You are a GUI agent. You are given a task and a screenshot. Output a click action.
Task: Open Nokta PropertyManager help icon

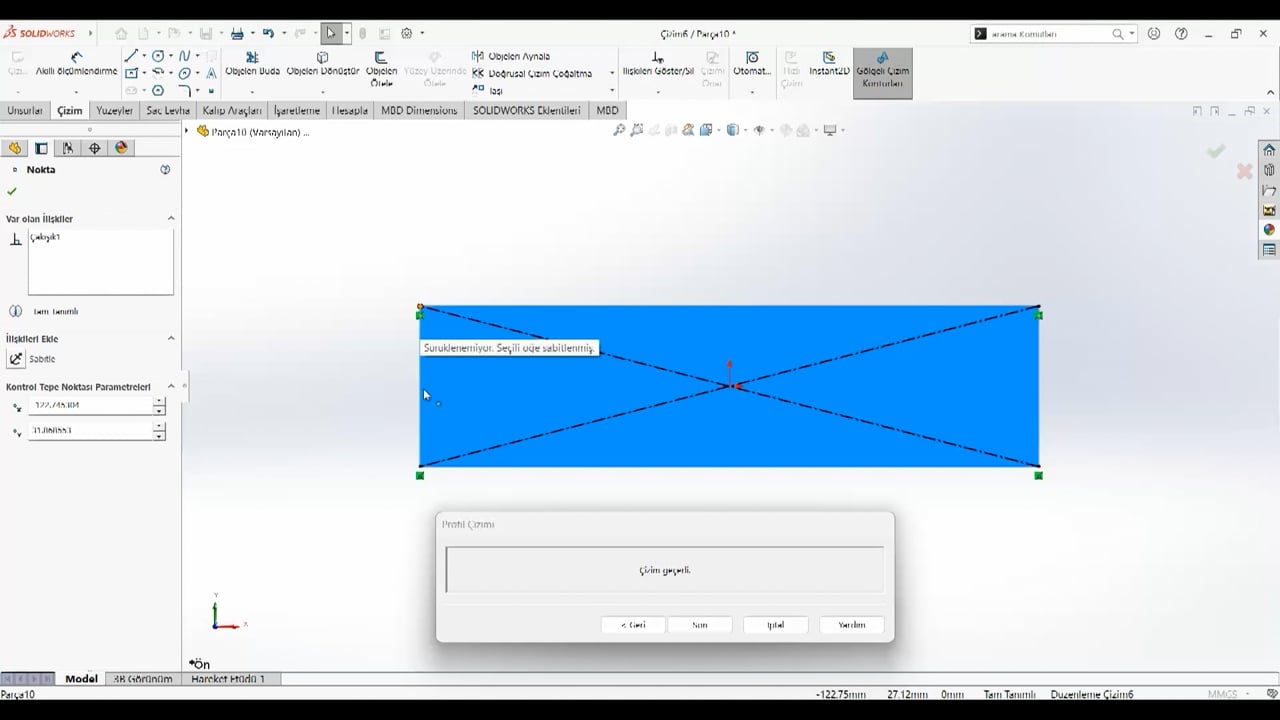coord(165,170)
